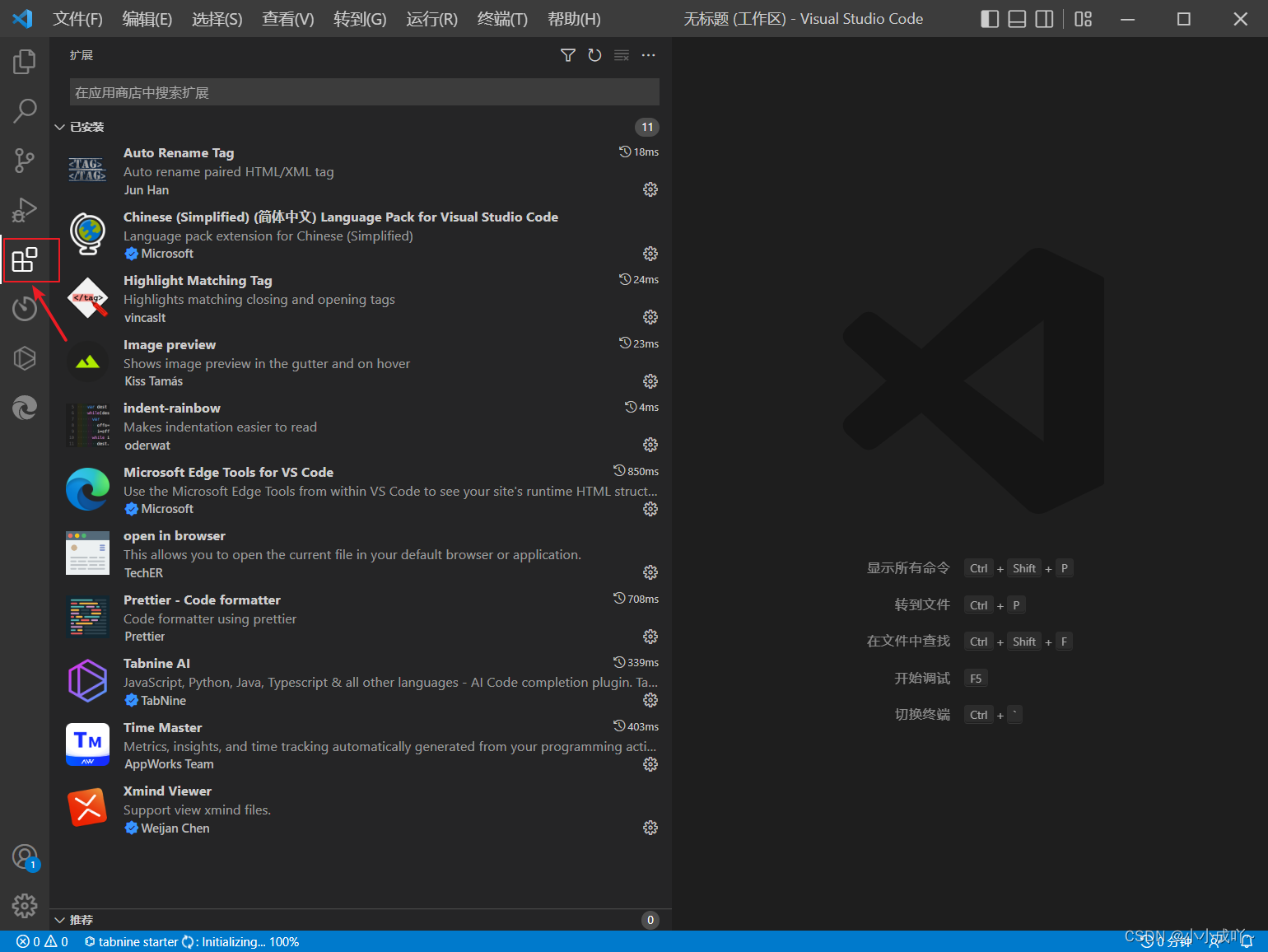This screenshot has height=952, width=1268.
Task: Select the indent-rainbow extension
Action: (362, 427)
